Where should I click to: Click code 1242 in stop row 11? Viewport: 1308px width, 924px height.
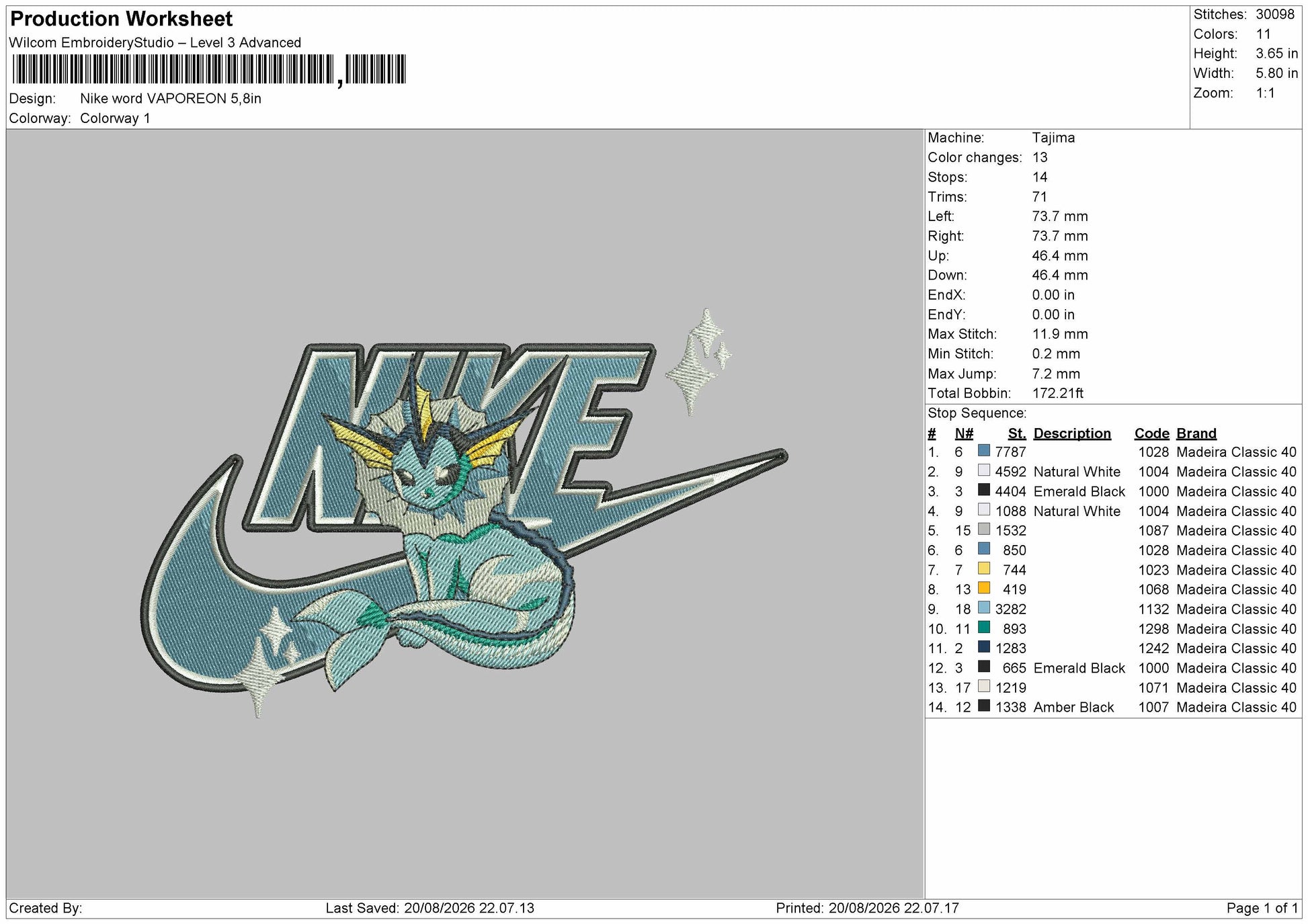[1153, 648]
